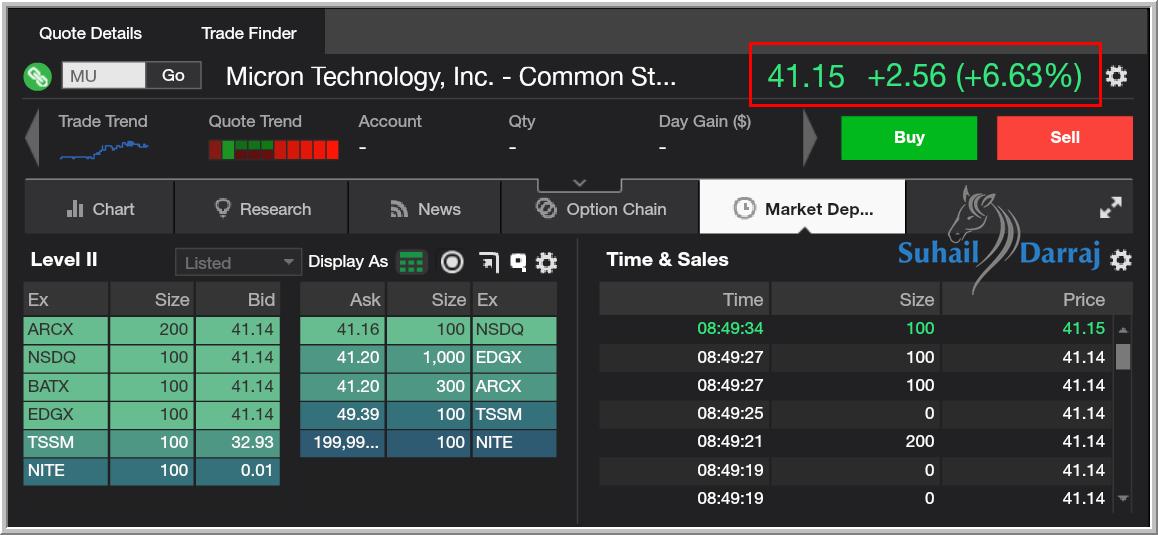Click the MU symbol input field
This screenshot has width=1158, height=535.
click(x=104, y=75)
